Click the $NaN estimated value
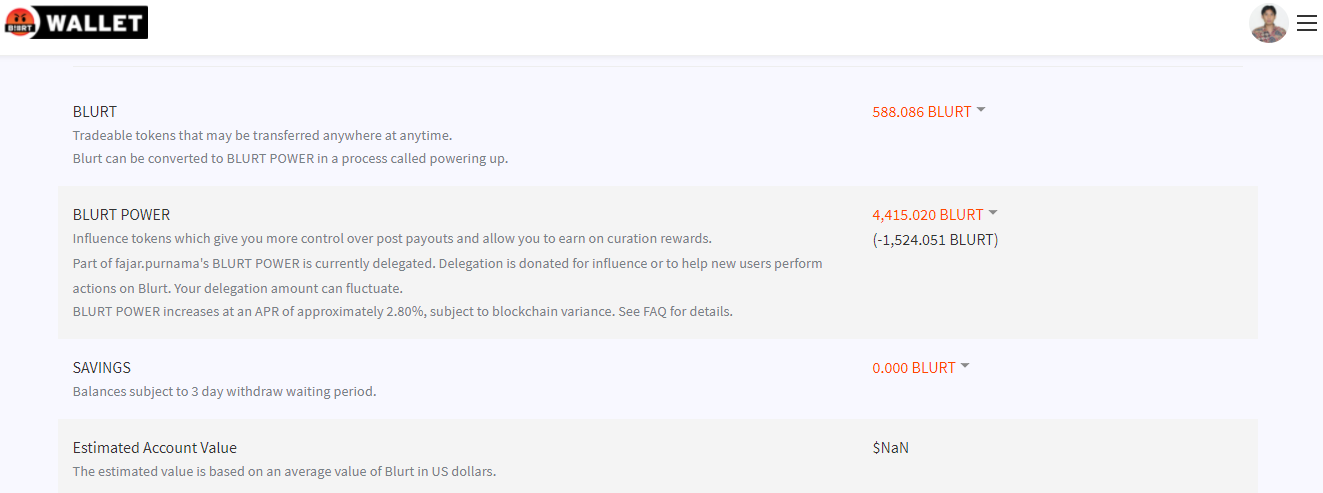Image resolution: width=1323 pixels, height=493 pixels. point(890,448)
